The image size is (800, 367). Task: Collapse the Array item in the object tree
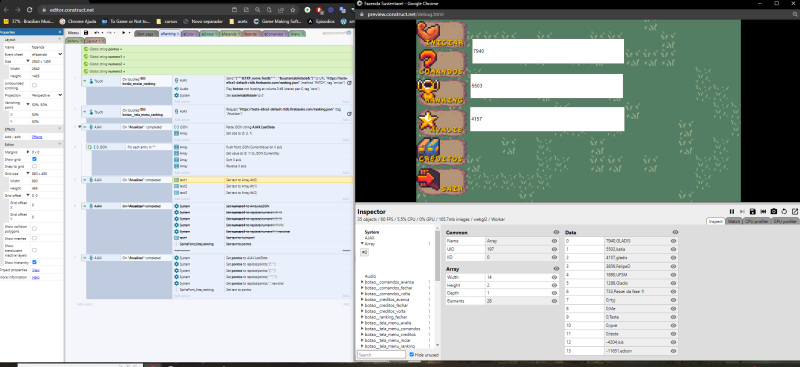coord(362,244)
